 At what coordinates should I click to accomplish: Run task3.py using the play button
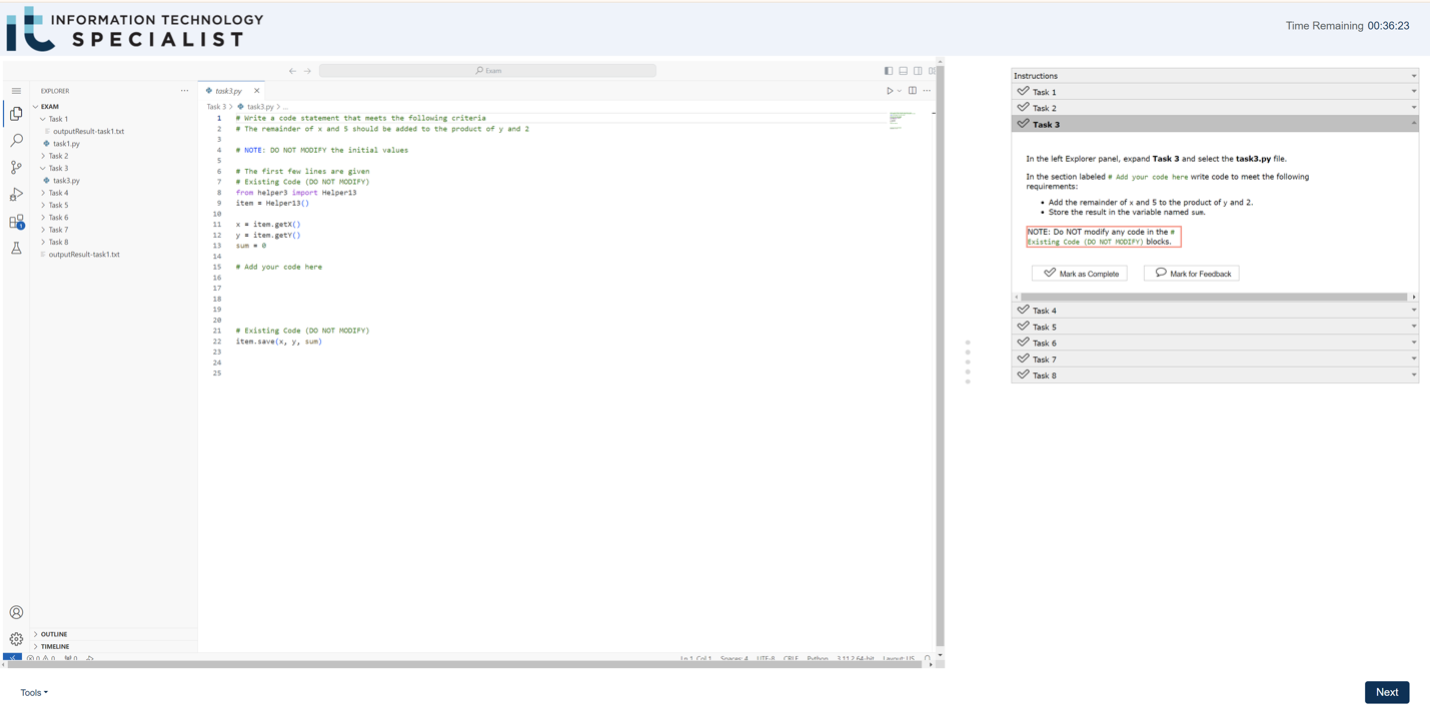tap(889, 90)
